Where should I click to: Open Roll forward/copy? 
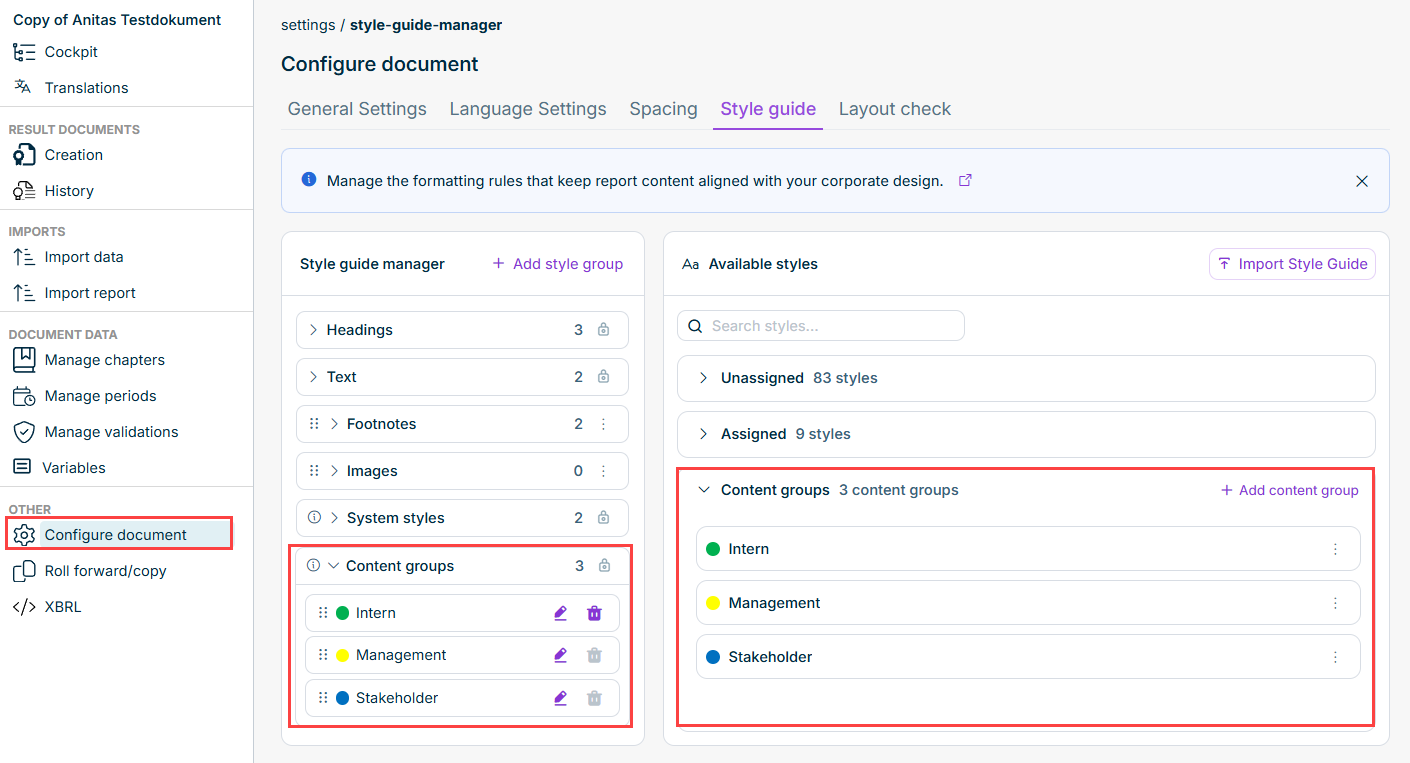(105, 571)
